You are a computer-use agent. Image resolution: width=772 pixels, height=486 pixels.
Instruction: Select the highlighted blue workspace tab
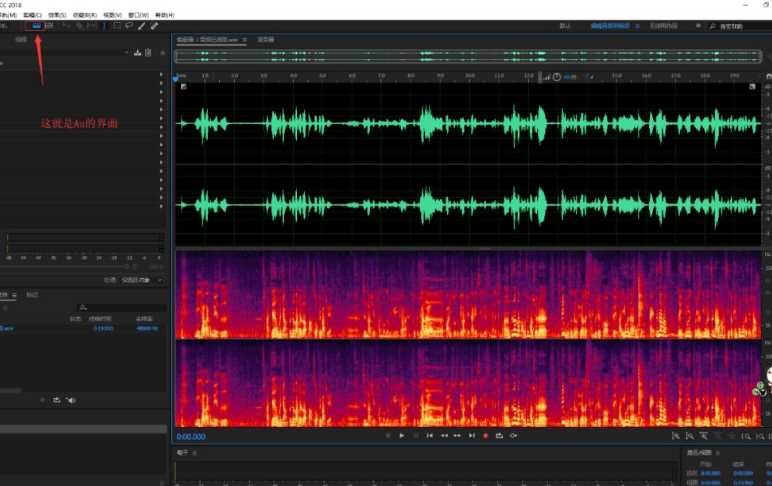click(x=610, y=26)
